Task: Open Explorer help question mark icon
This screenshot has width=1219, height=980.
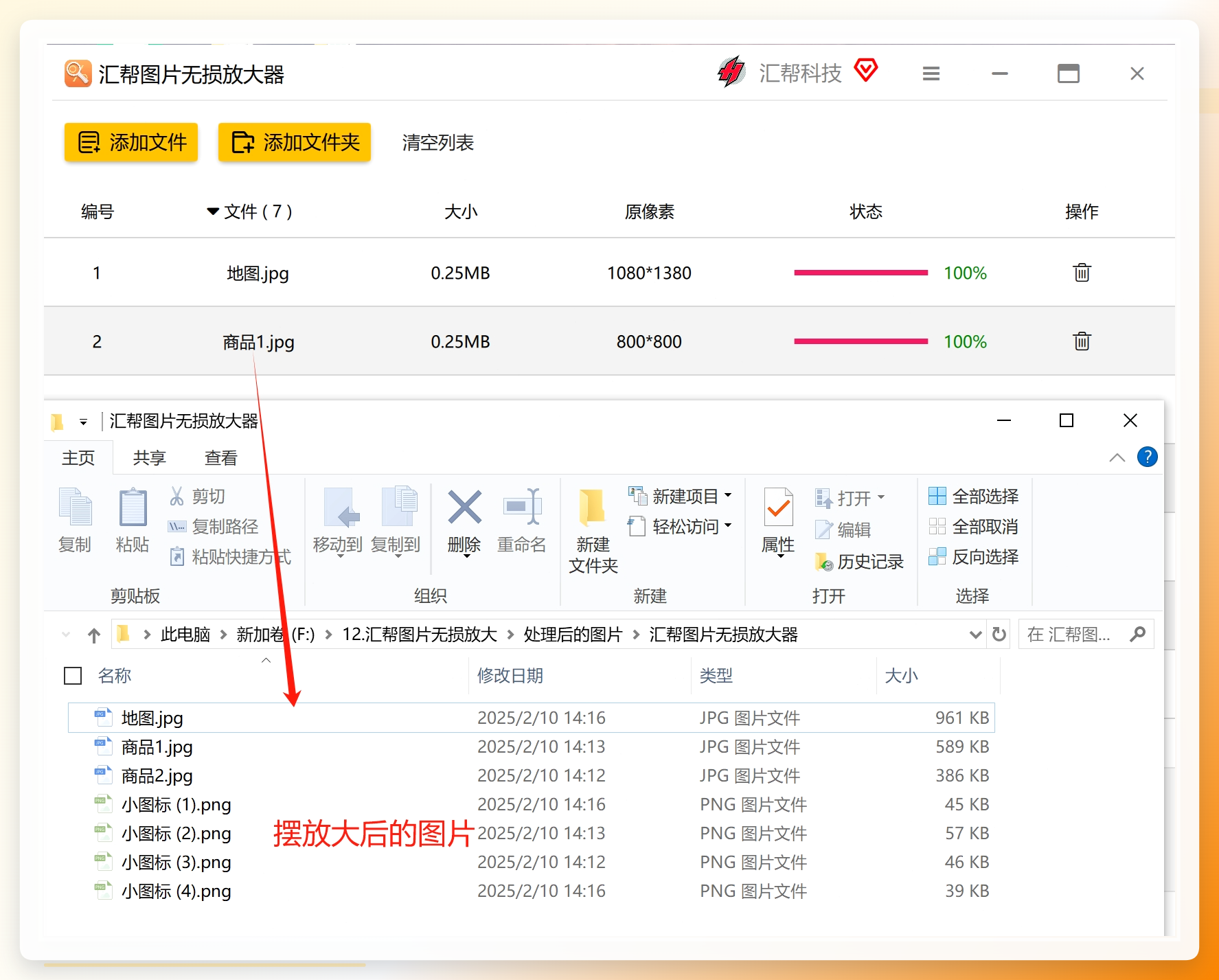Action: click(x=1148, y=457)
